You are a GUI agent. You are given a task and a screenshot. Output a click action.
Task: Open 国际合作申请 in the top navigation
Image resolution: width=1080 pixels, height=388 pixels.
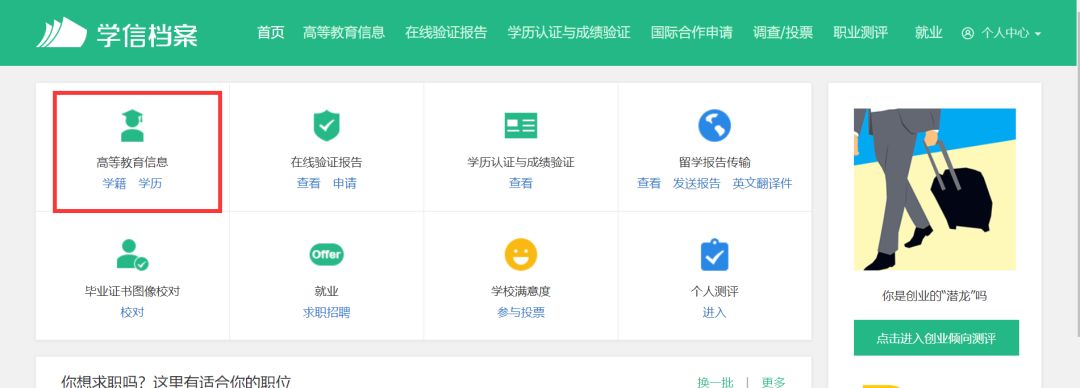click(x=692, y=32)
